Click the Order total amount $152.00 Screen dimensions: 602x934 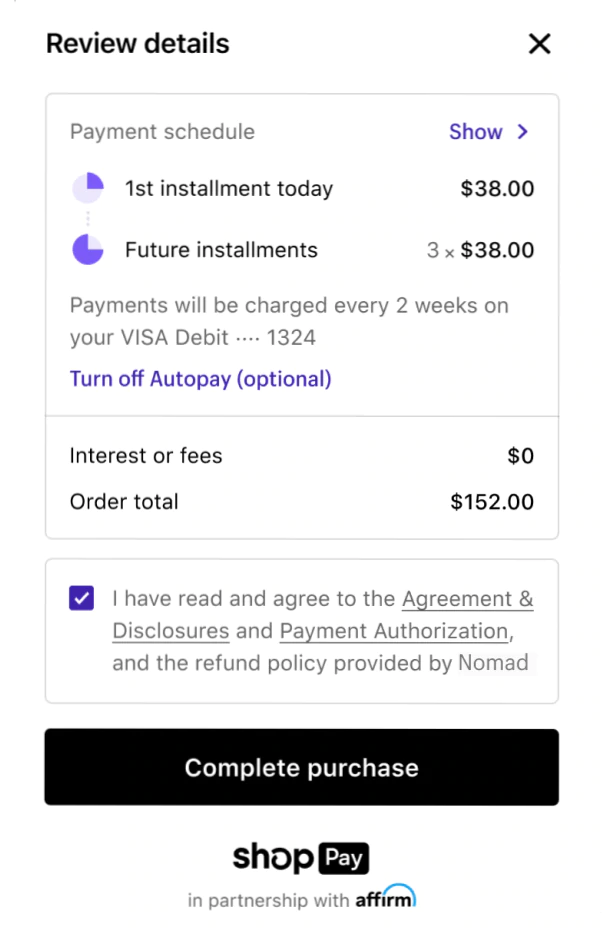click(x=492, y=502)
